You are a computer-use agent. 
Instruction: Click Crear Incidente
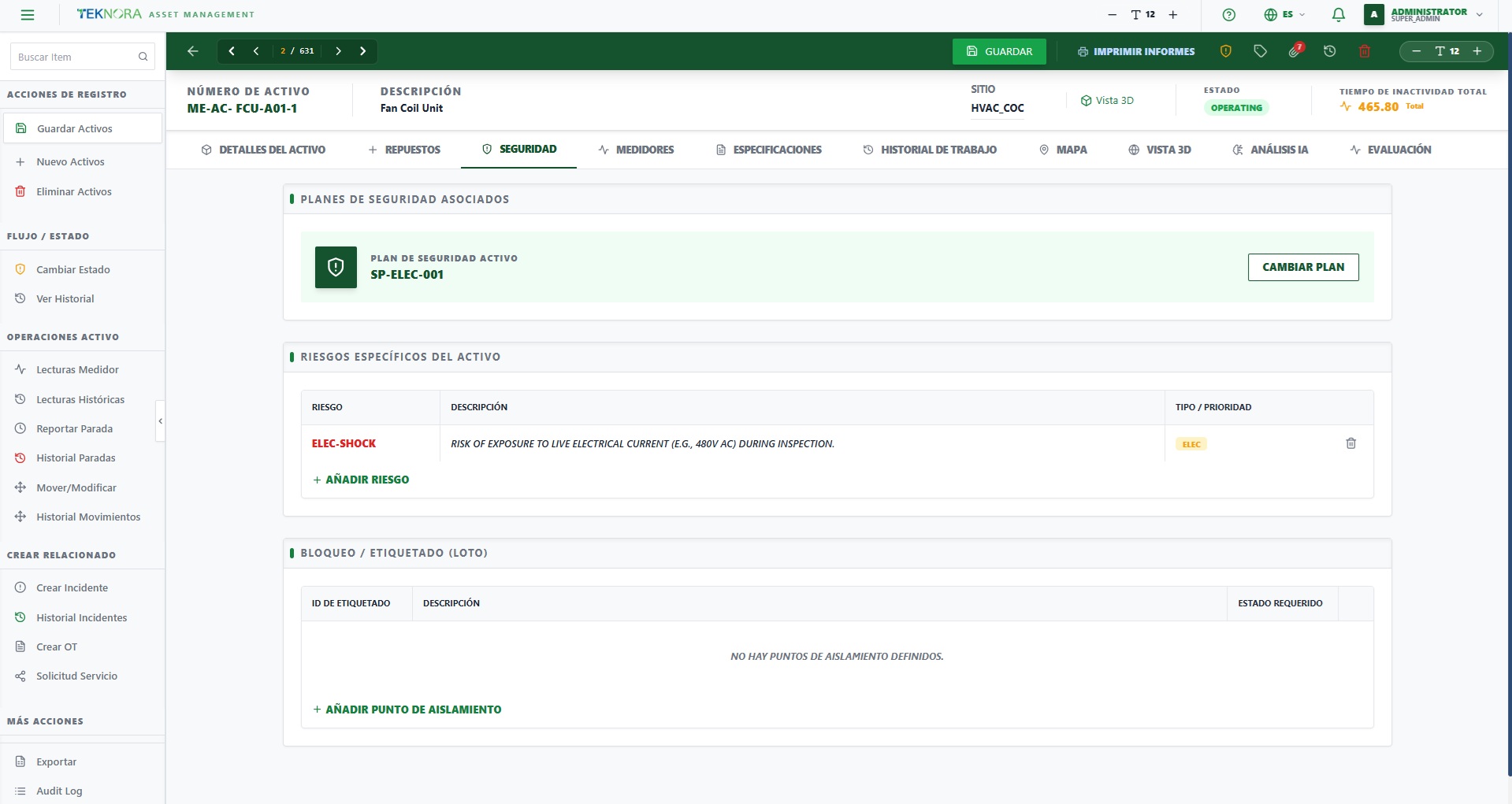[83, 587]
